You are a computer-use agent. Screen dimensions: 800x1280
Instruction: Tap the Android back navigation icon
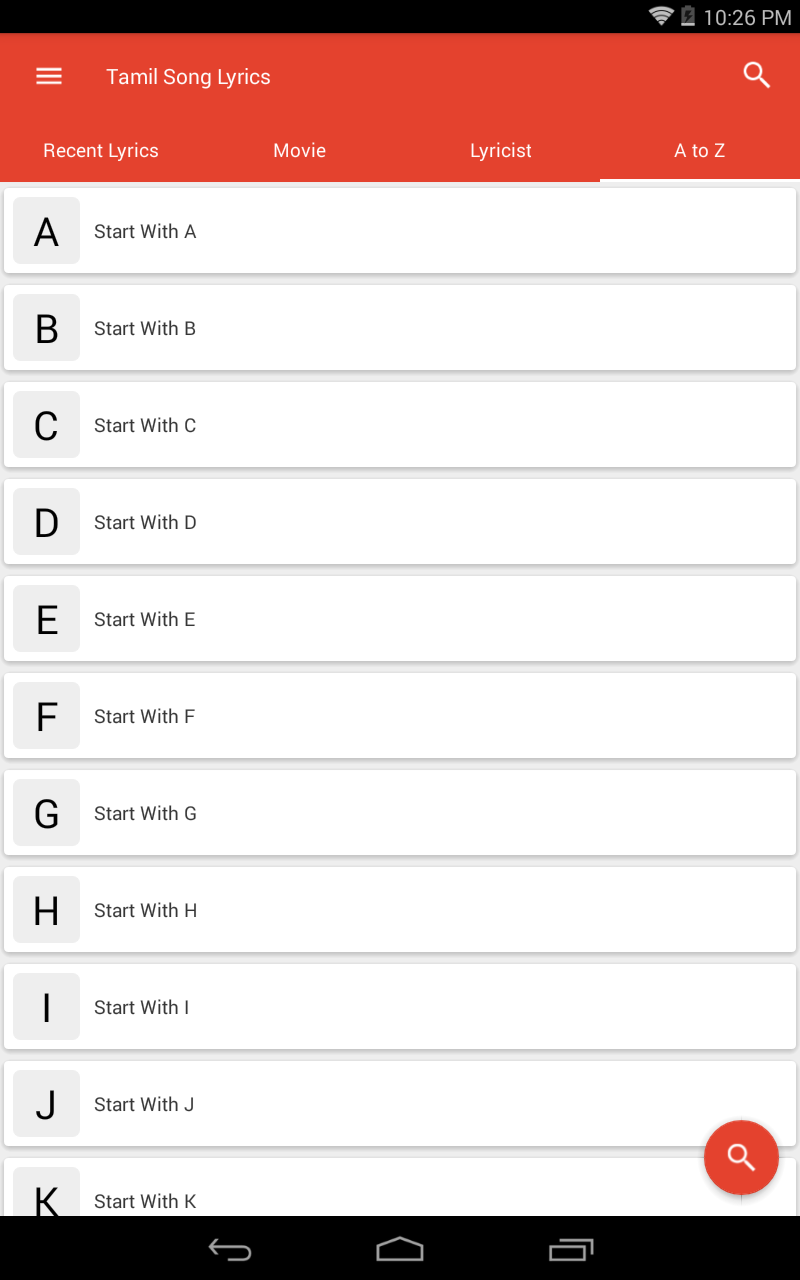(x=229, y=1249)
